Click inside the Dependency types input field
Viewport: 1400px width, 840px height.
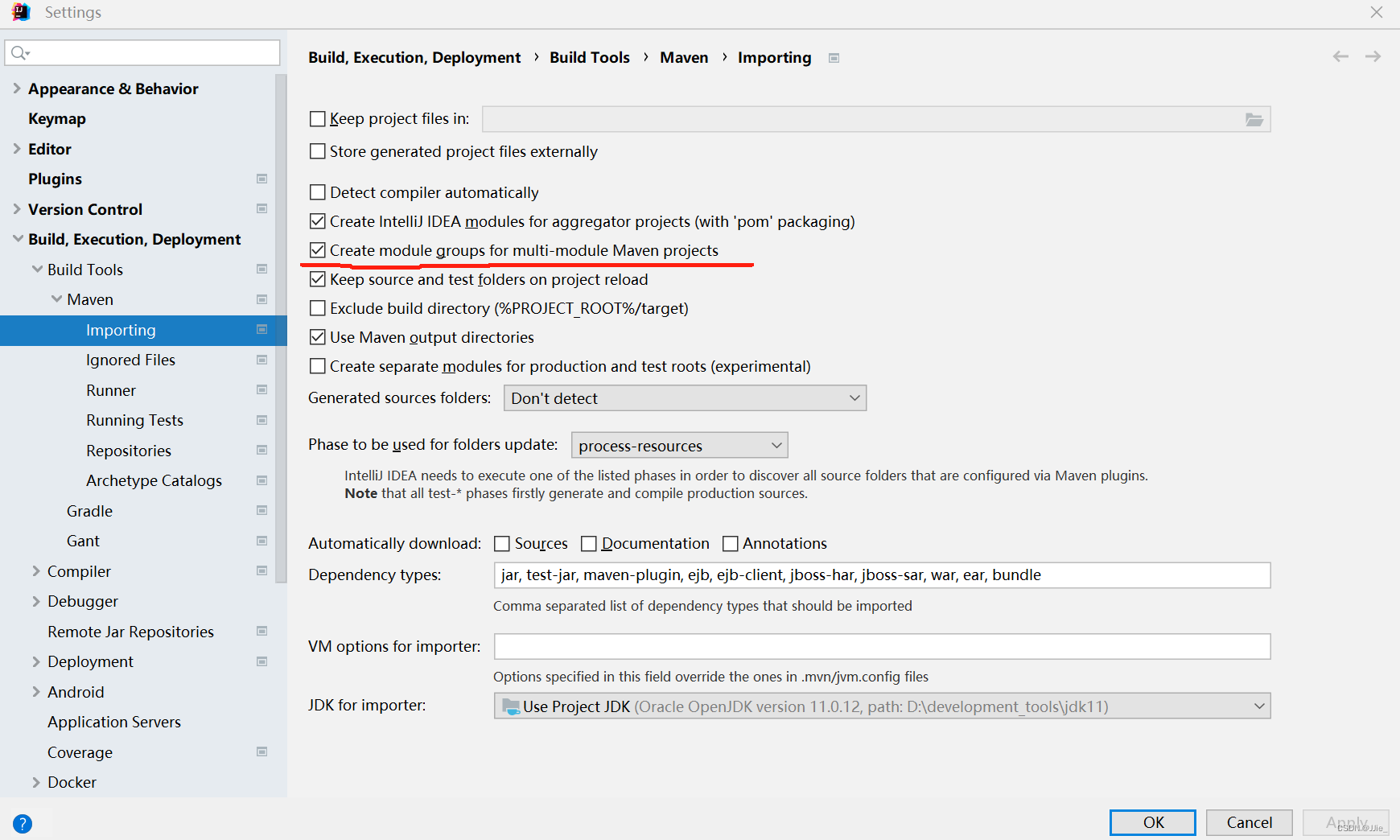click(805, 574)
